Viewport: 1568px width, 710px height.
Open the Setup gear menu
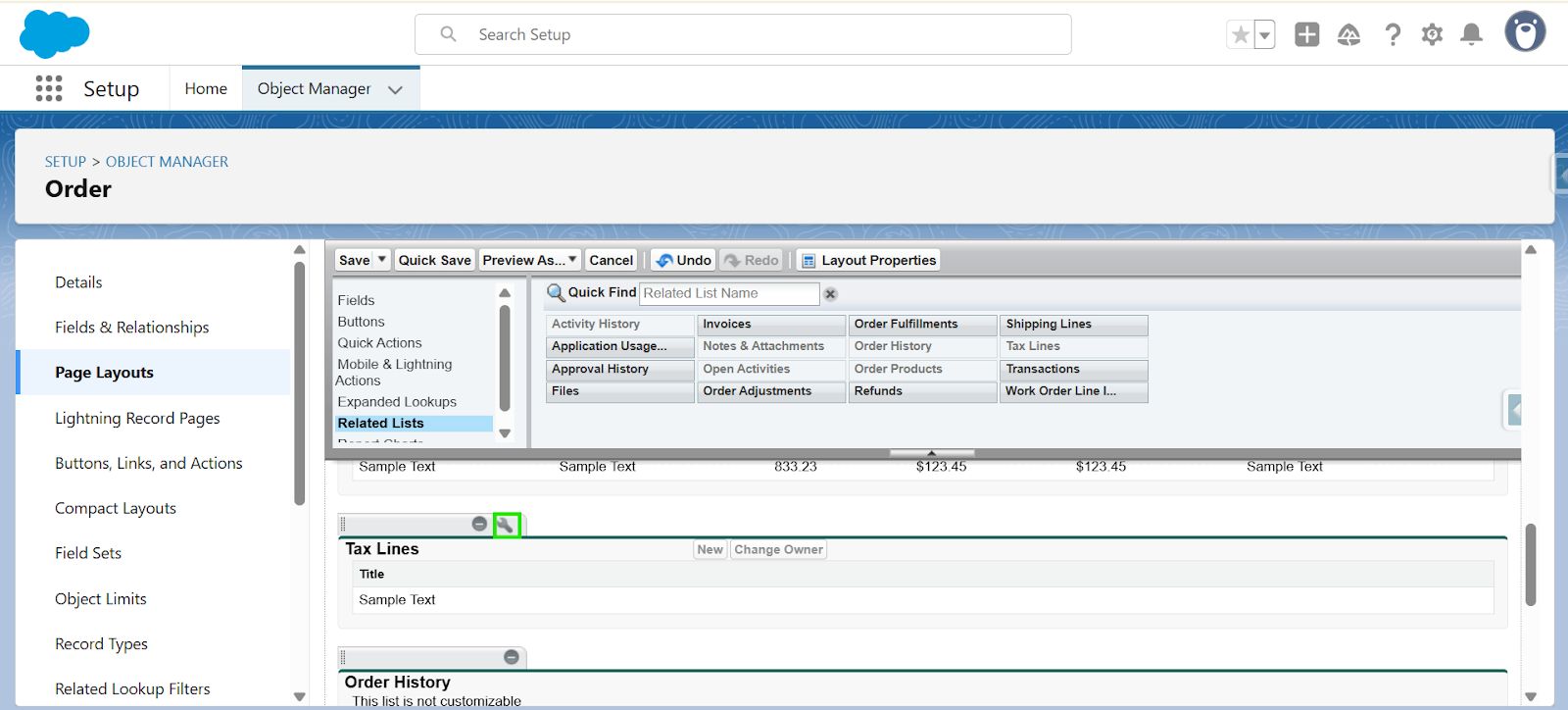click(1432, 35)
